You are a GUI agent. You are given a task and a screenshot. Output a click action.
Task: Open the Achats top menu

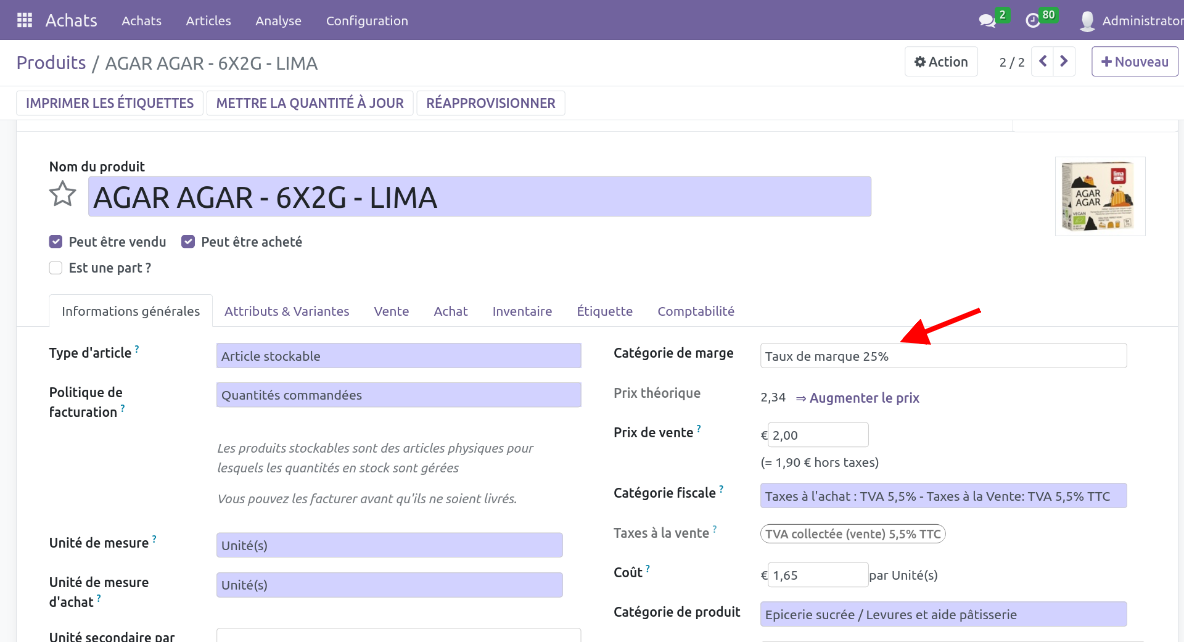(141, 20)
